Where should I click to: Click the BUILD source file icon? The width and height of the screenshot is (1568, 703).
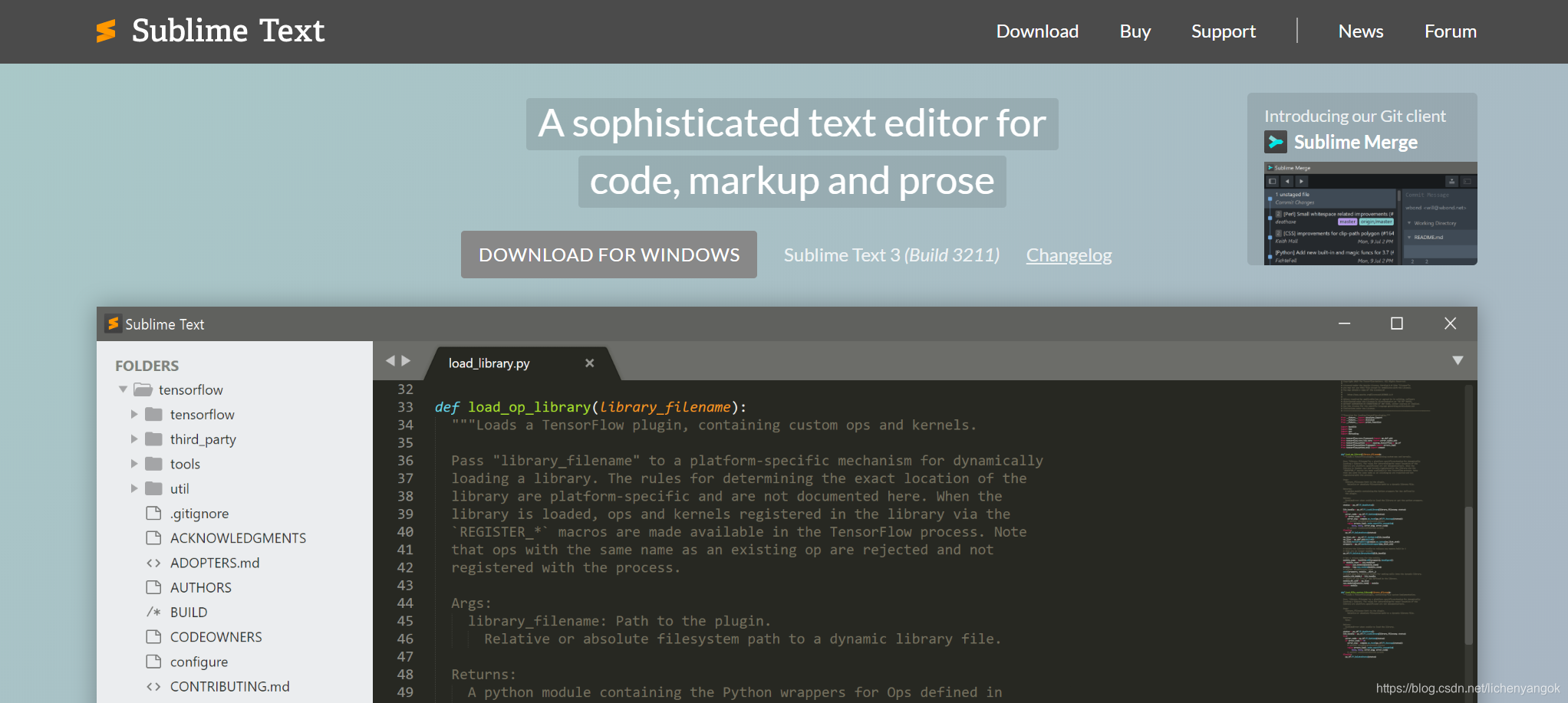[153, 612]
